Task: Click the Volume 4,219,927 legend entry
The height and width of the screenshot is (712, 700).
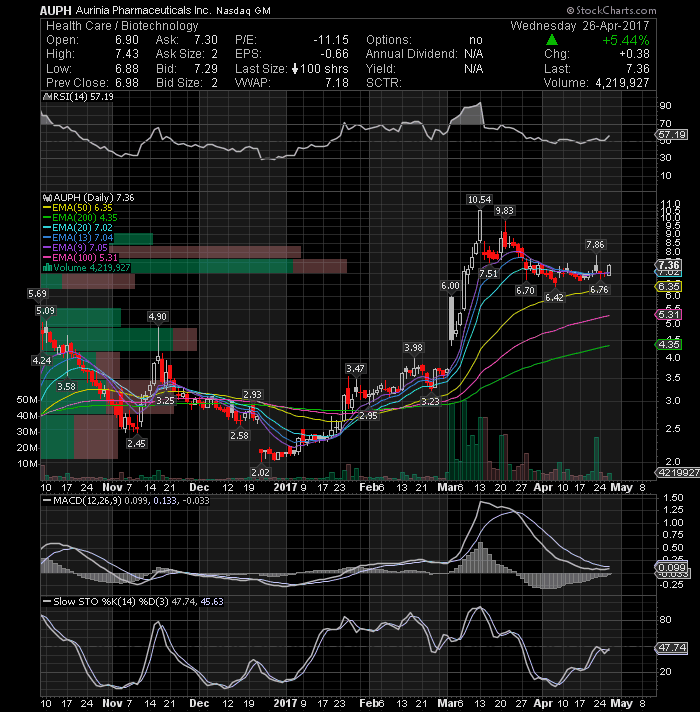Action: click(x=87, y=267)
